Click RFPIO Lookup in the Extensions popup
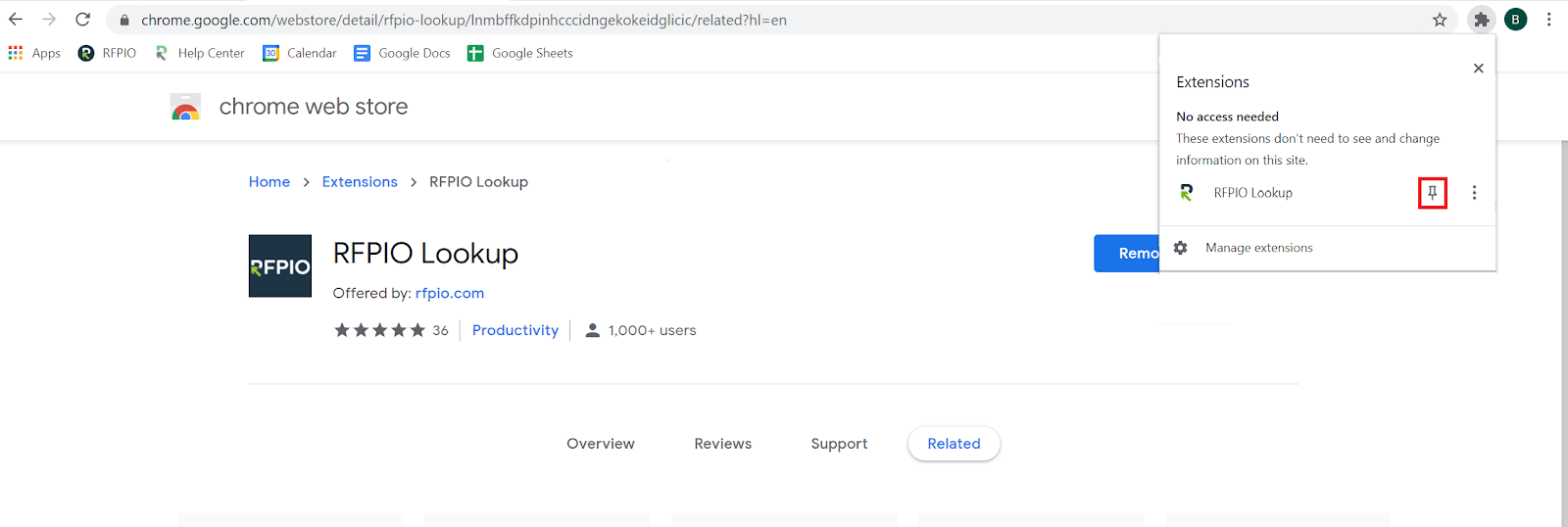1568x527 pixels. click(1252, 193)
